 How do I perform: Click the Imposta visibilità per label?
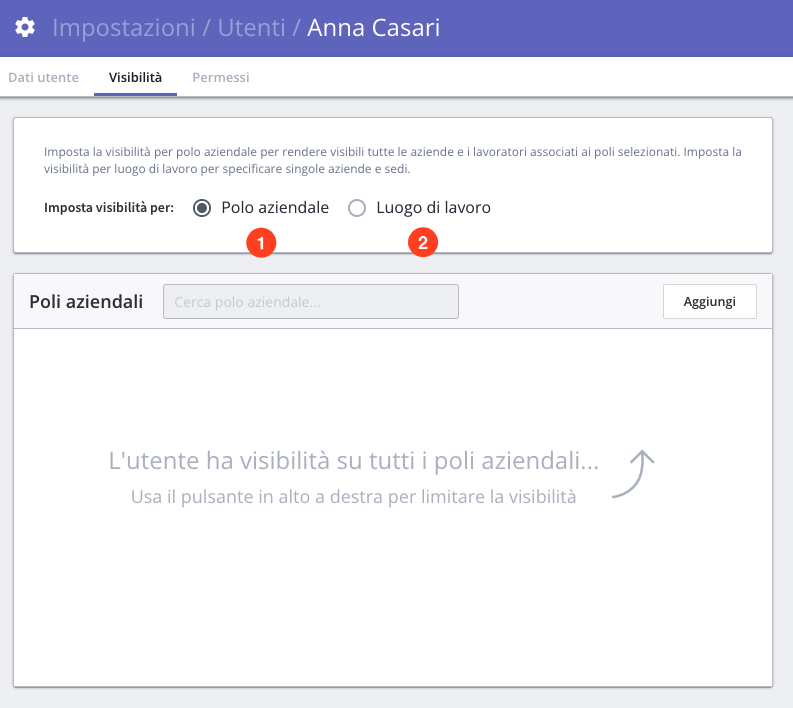[109, 208]
